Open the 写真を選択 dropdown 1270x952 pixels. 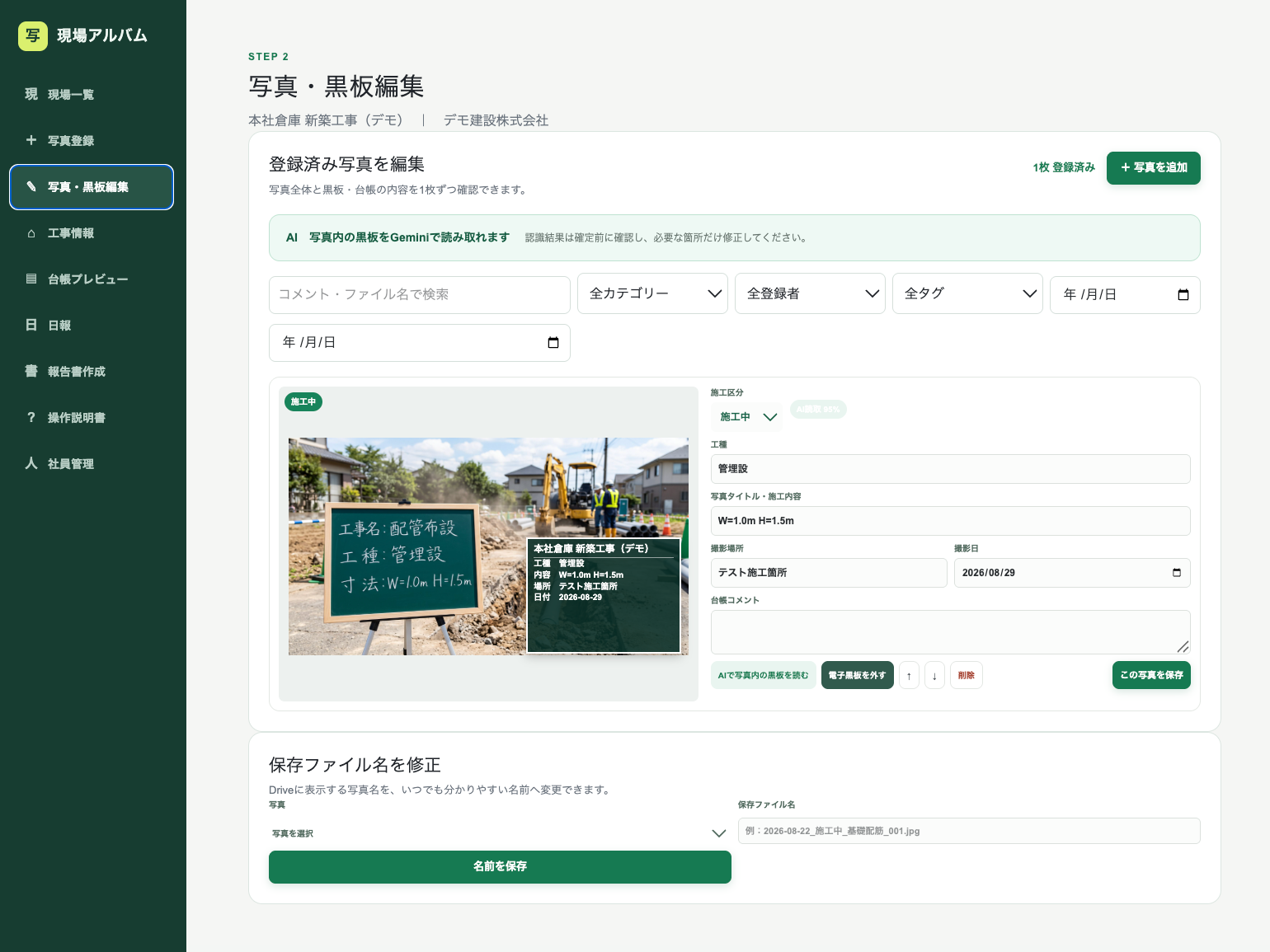(500, 833)
